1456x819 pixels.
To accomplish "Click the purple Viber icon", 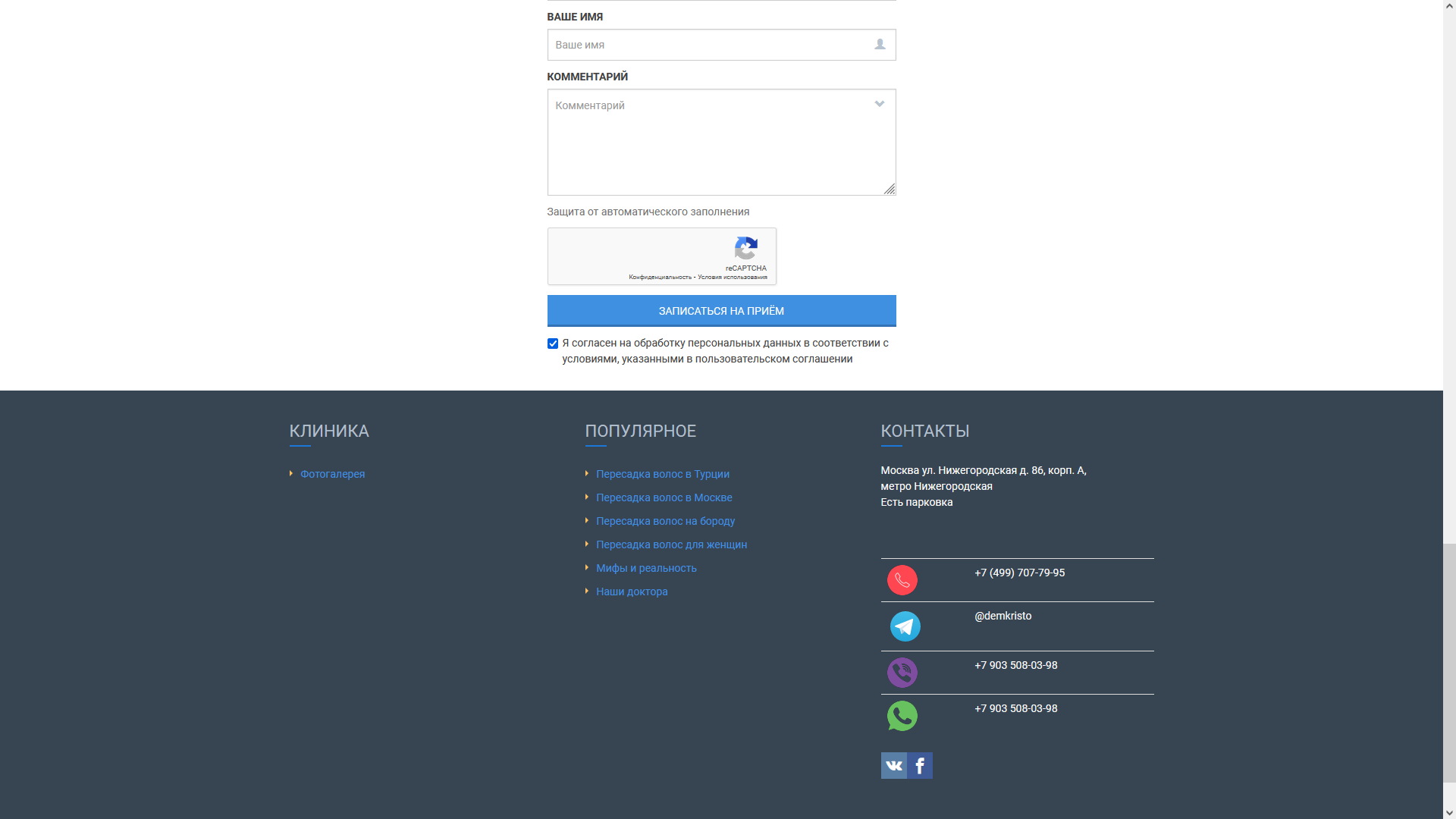I will click(902, 673).
